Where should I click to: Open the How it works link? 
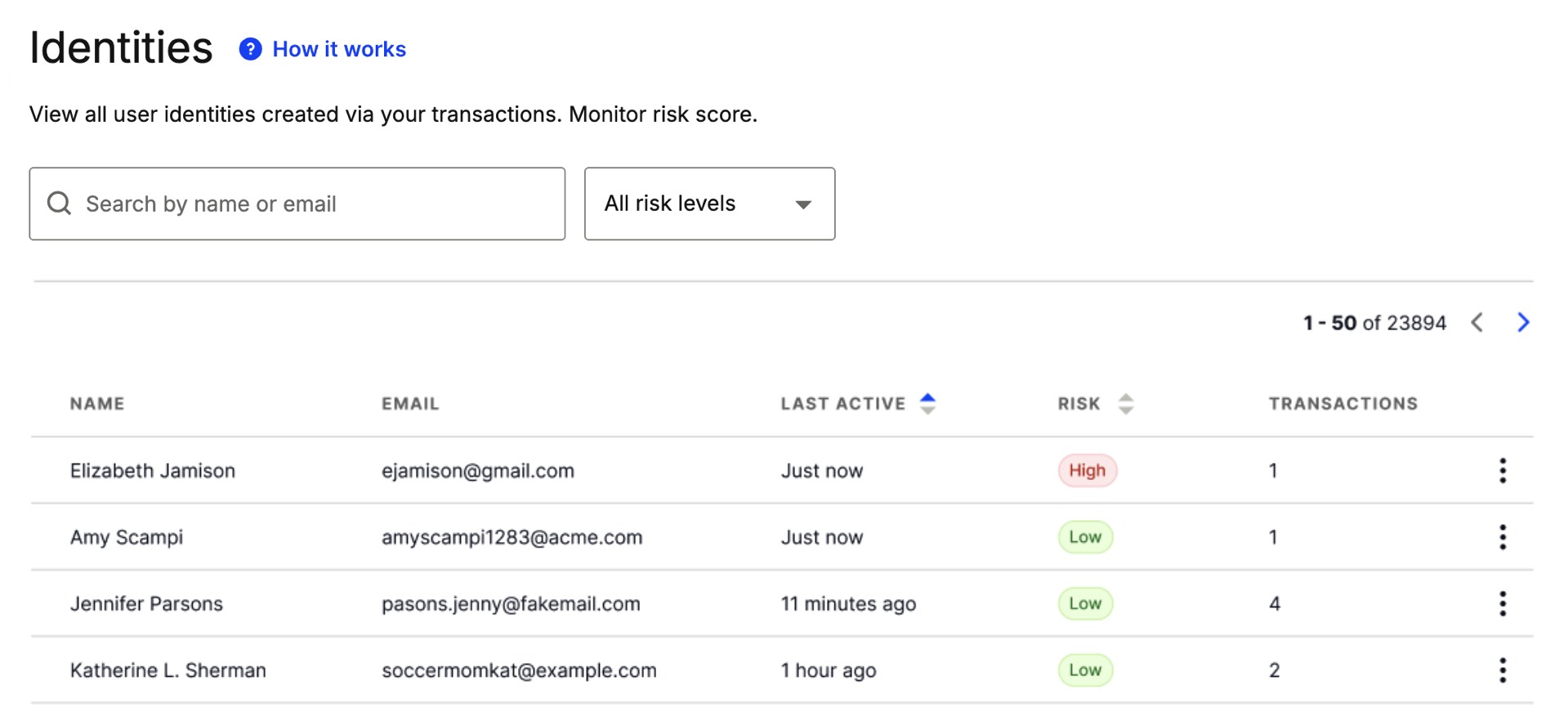(339, 49)
